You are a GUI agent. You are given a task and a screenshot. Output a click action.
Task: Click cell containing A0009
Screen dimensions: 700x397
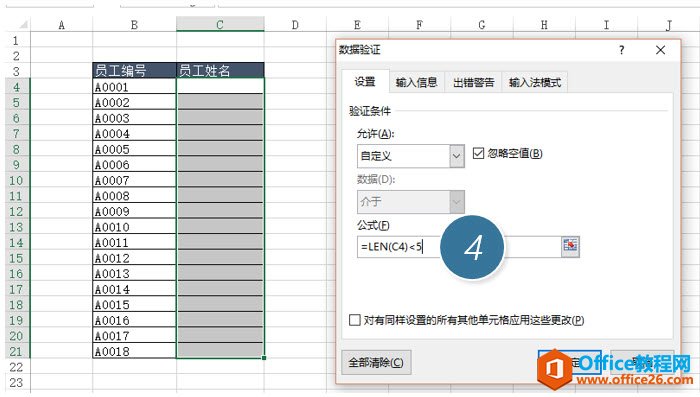coord(134,211)
